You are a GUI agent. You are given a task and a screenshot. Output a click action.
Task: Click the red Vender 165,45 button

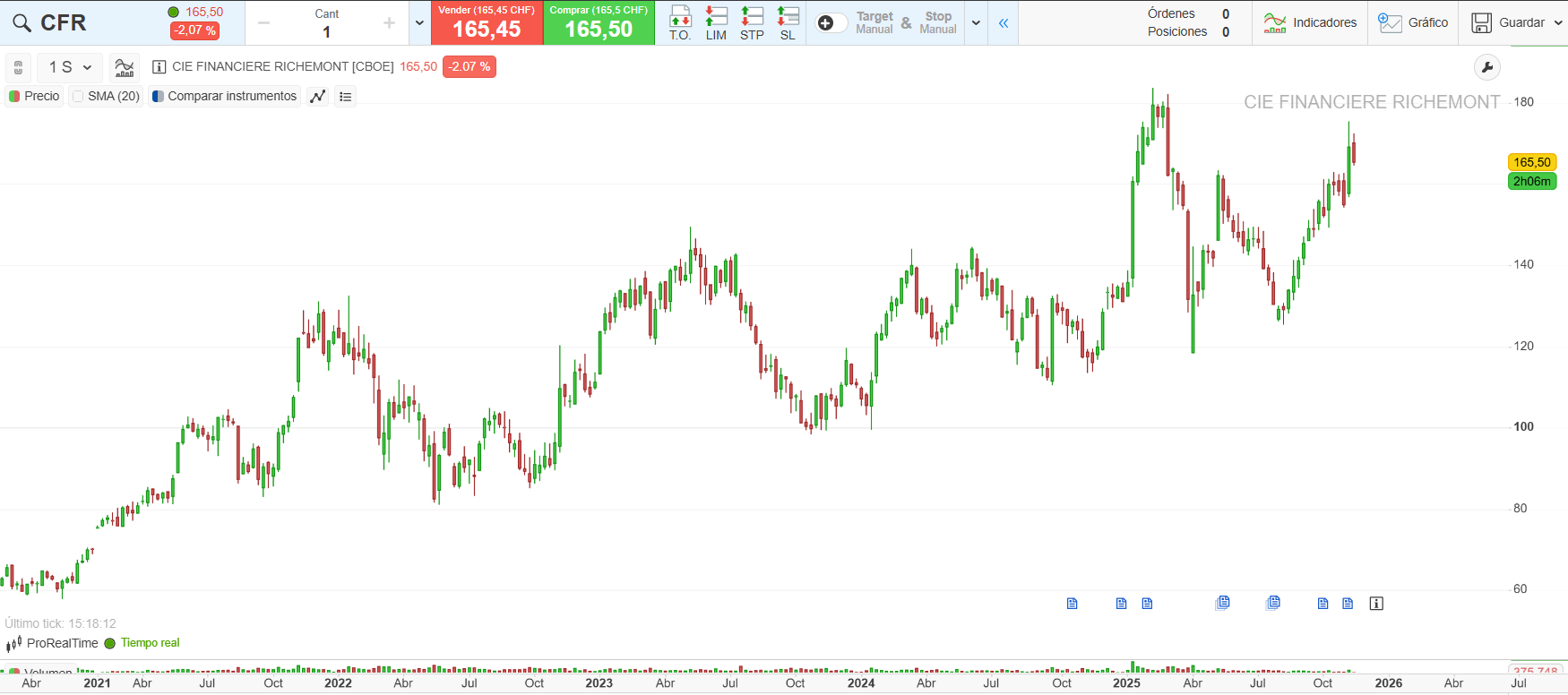(x=487, y=23)
